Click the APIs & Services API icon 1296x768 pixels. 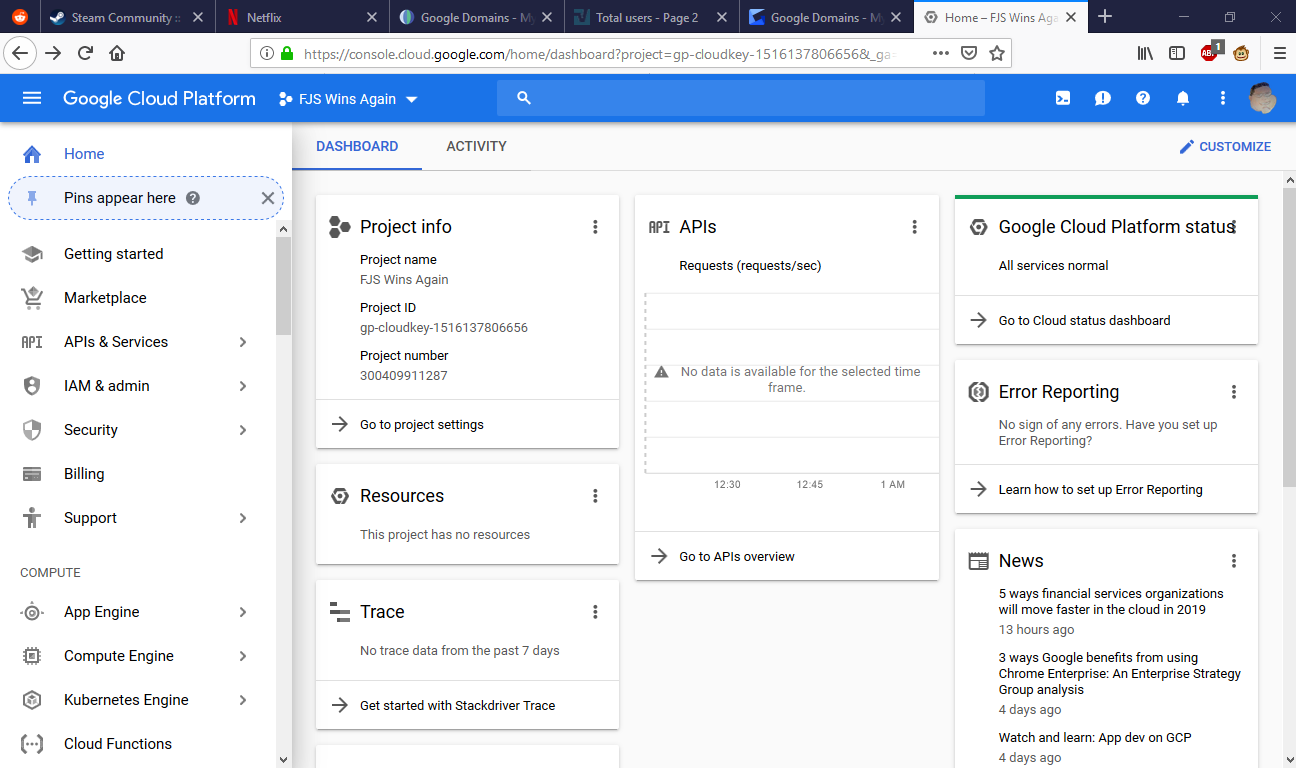32,342
